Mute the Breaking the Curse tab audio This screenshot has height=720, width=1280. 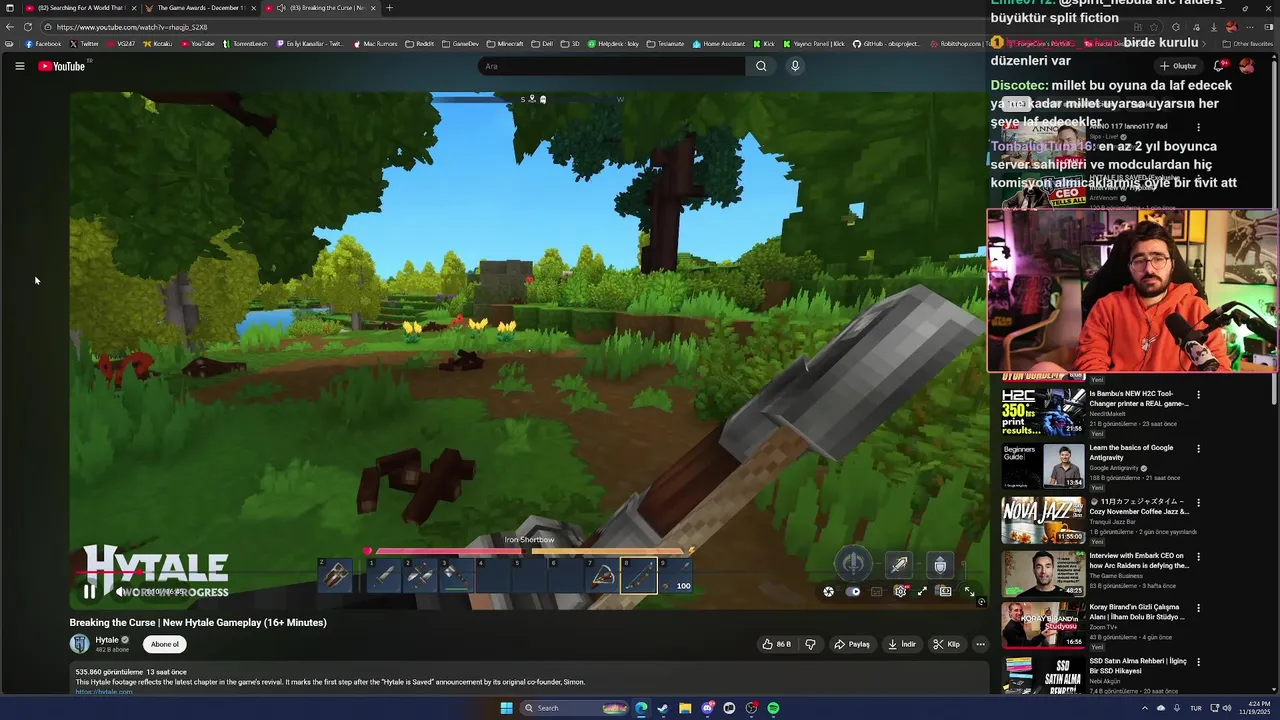click(x=281, y=8)
